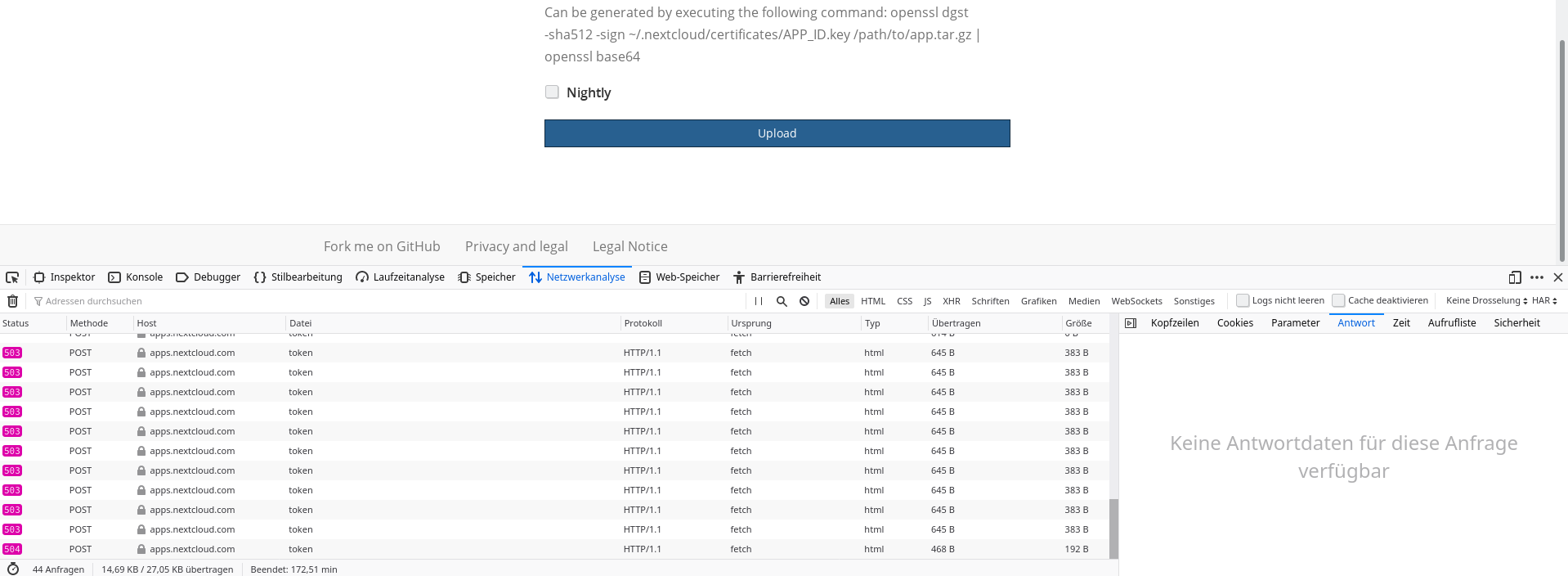Viewport: 1568px width, 576px height.
Task: Sort requests by Datei column
Action: (453, 323)
